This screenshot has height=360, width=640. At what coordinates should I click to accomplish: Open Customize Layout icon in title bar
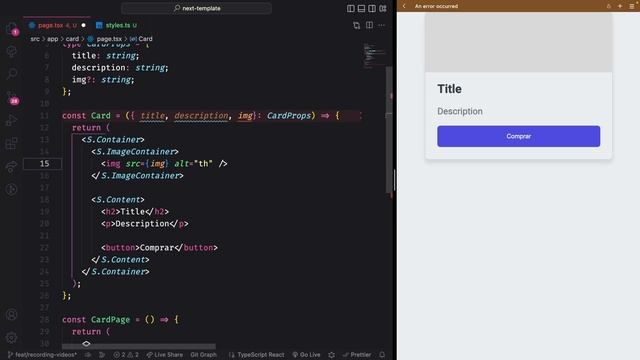click(x=382, y=8)
